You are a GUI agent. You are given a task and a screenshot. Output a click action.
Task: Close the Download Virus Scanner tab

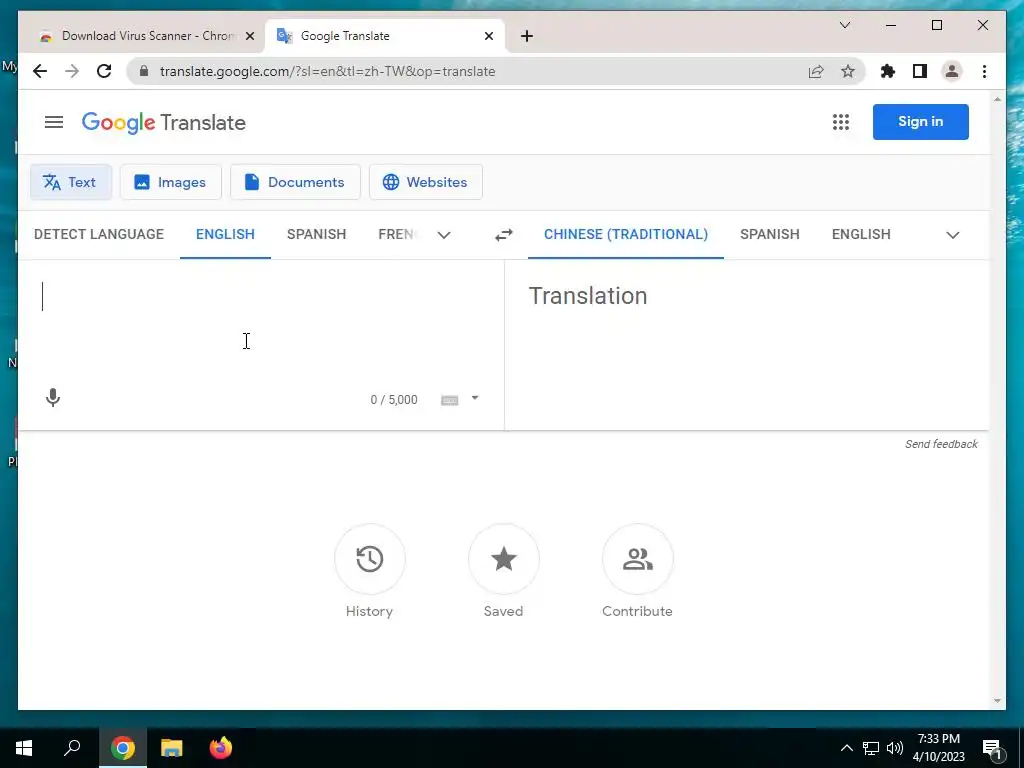click(249, 36)
